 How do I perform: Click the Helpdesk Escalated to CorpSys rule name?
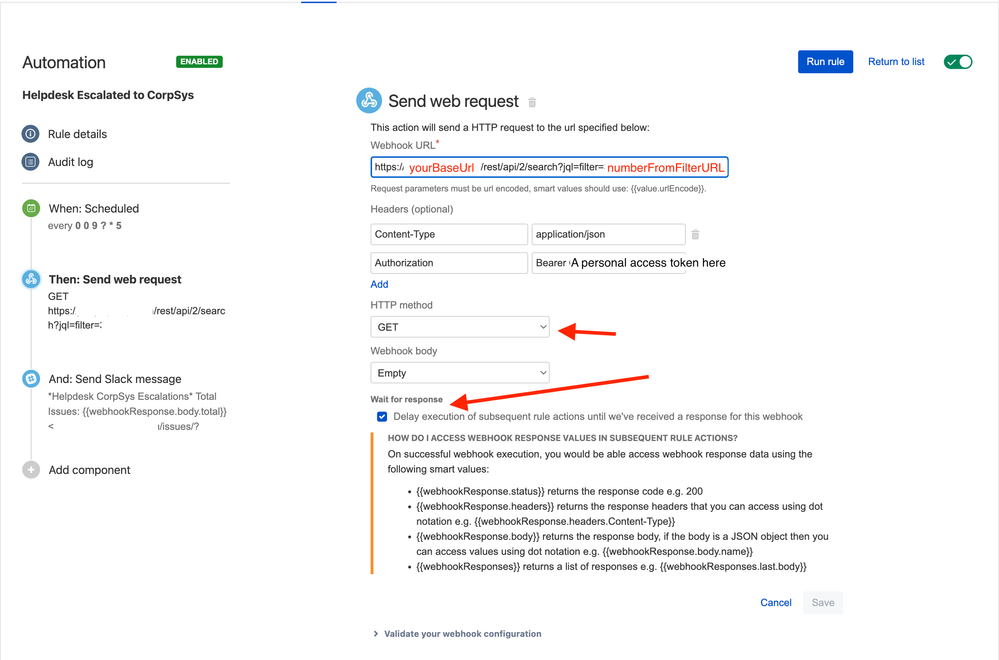pyautogui.click(x=108, y=95)
